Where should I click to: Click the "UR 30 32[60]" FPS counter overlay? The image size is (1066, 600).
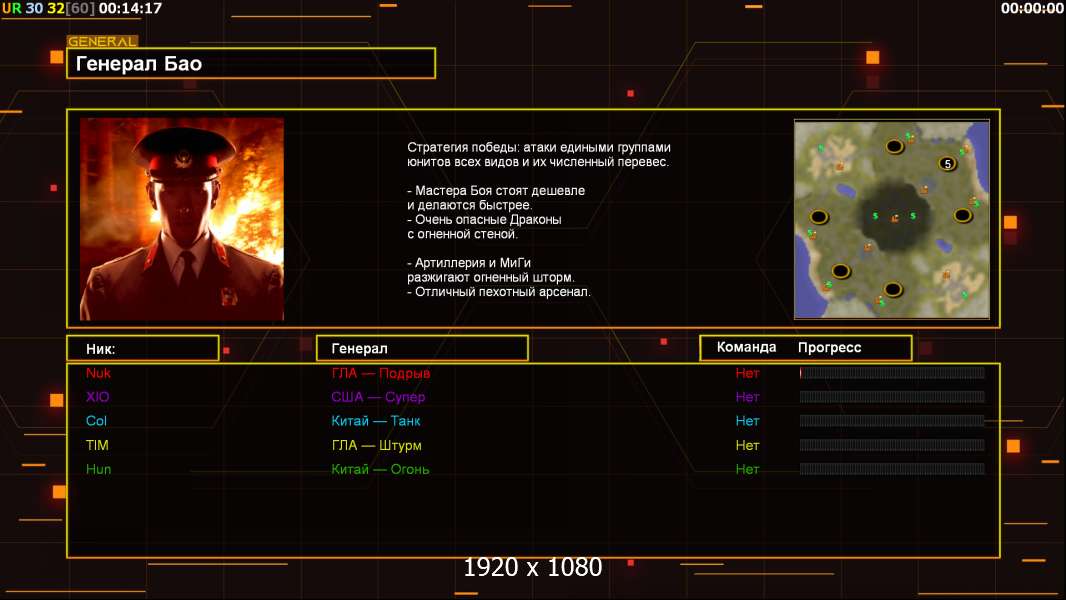click(x=48, y=8)
